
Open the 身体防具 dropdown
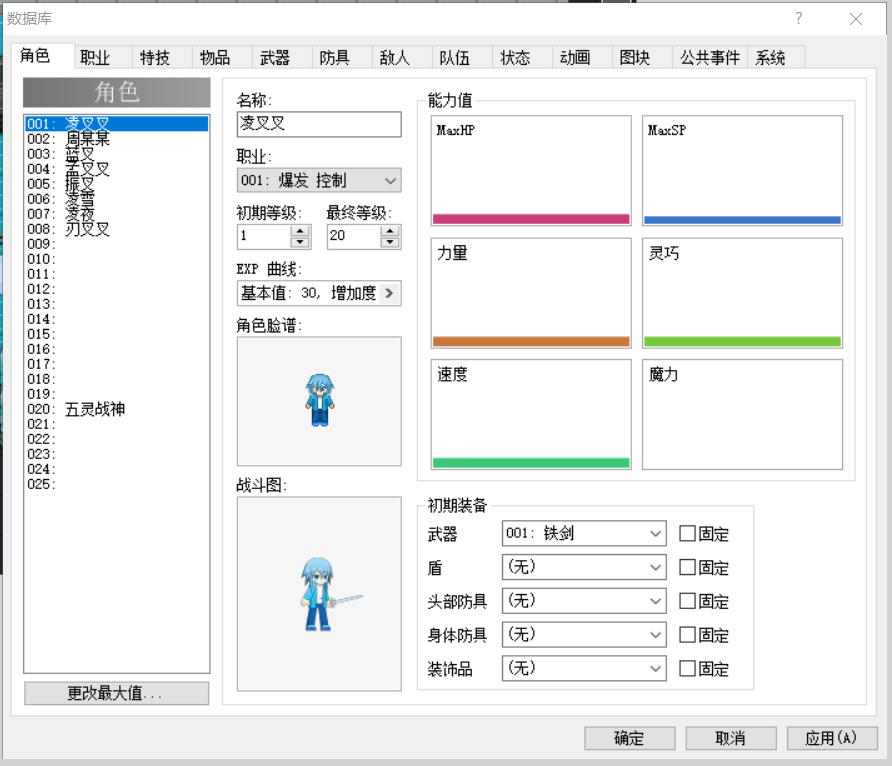point(584,635)
